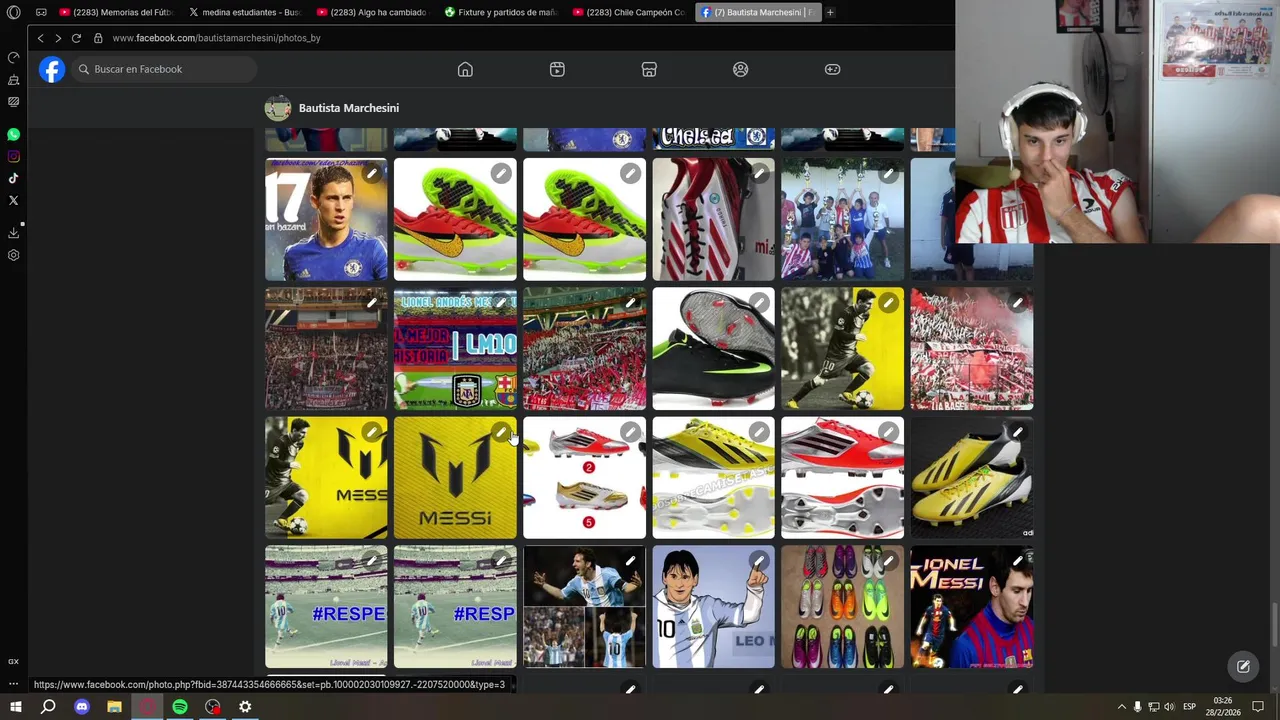Open the GX Corner controller tab icon

pyautogui.click(x=41, y=13)
